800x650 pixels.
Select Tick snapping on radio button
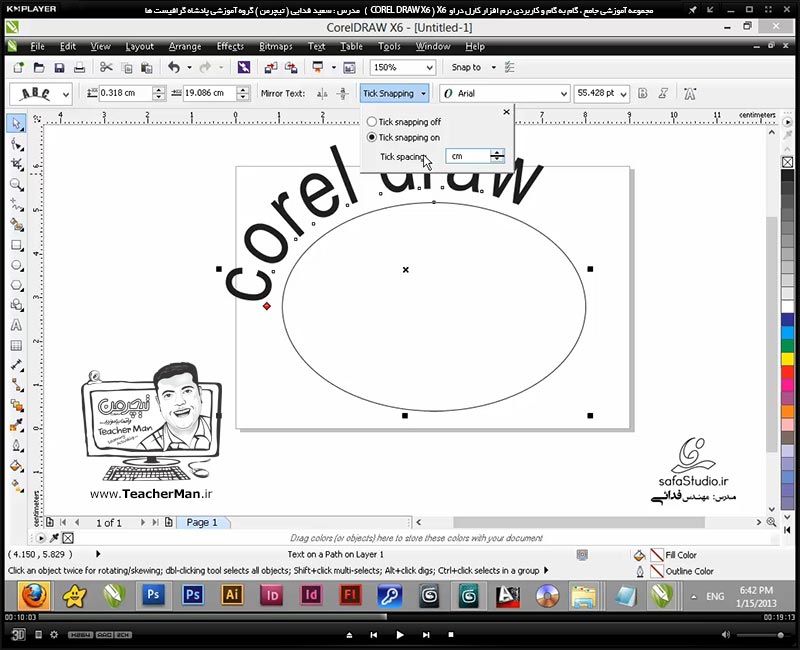[x=371, y=137]
